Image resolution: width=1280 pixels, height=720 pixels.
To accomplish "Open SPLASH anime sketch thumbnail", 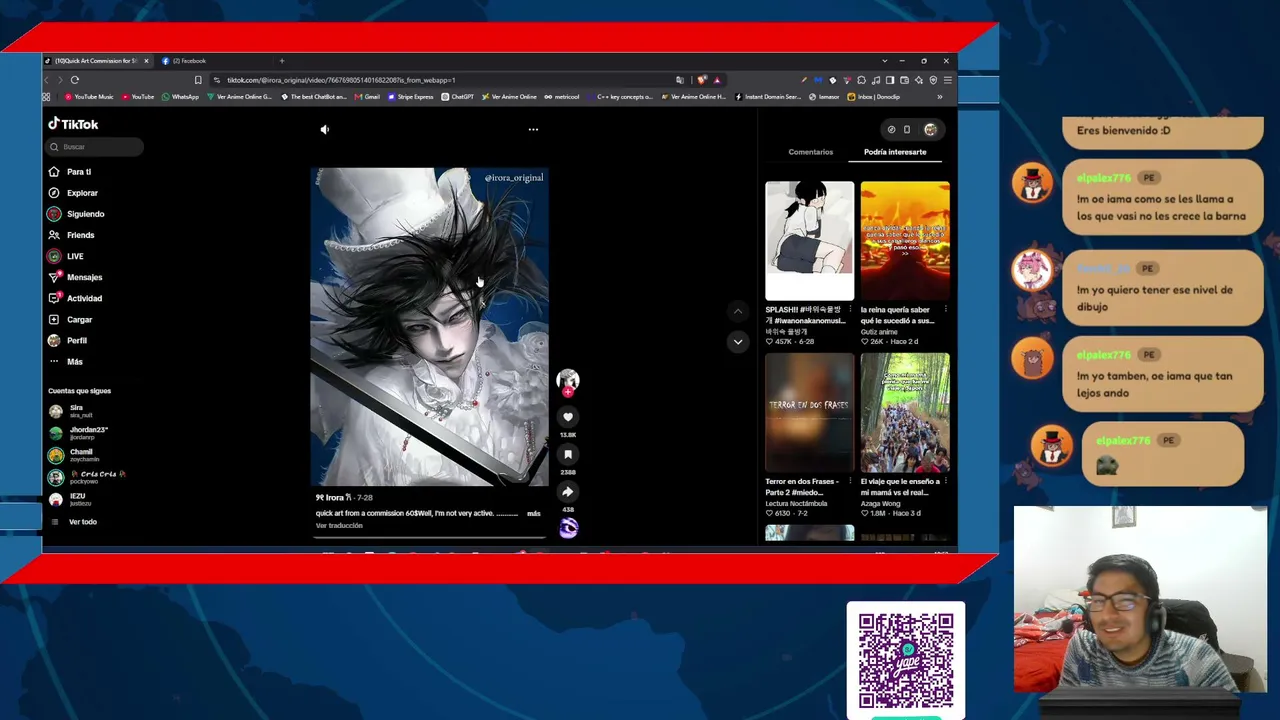I will (810, 241).
